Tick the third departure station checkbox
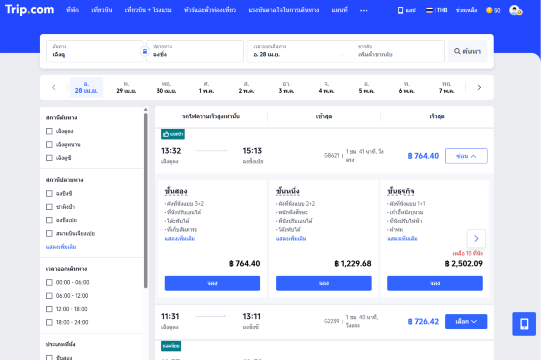The height and width of the screenshot is (360, 541). click(x=49, y=158)
